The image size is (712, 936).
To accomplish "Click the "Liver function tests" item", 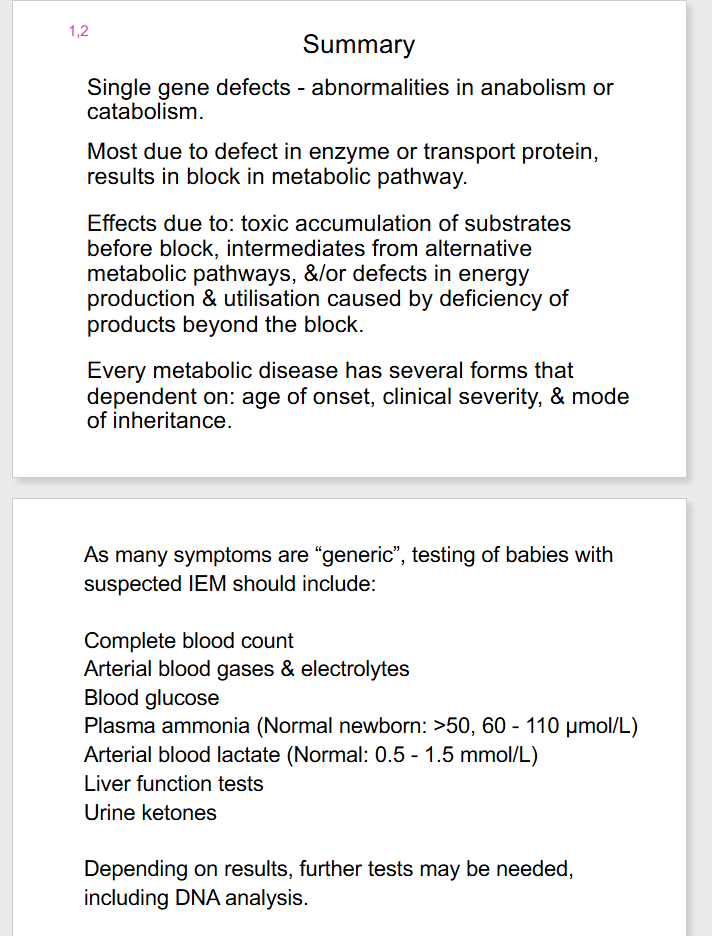I will click(x=174, y=784).
